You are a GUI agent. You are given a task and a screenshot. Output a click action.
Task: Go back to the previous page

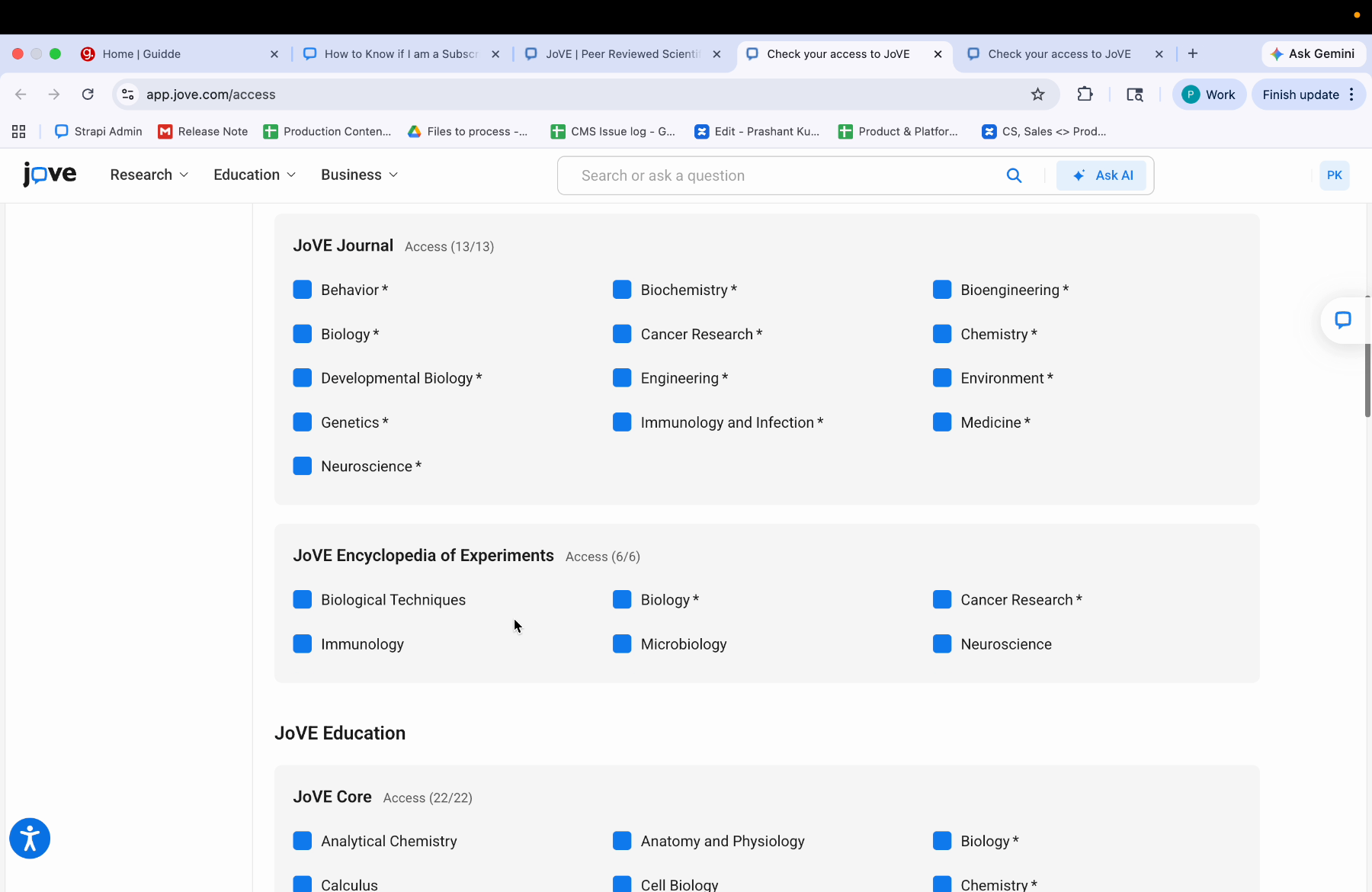[21, 95]
